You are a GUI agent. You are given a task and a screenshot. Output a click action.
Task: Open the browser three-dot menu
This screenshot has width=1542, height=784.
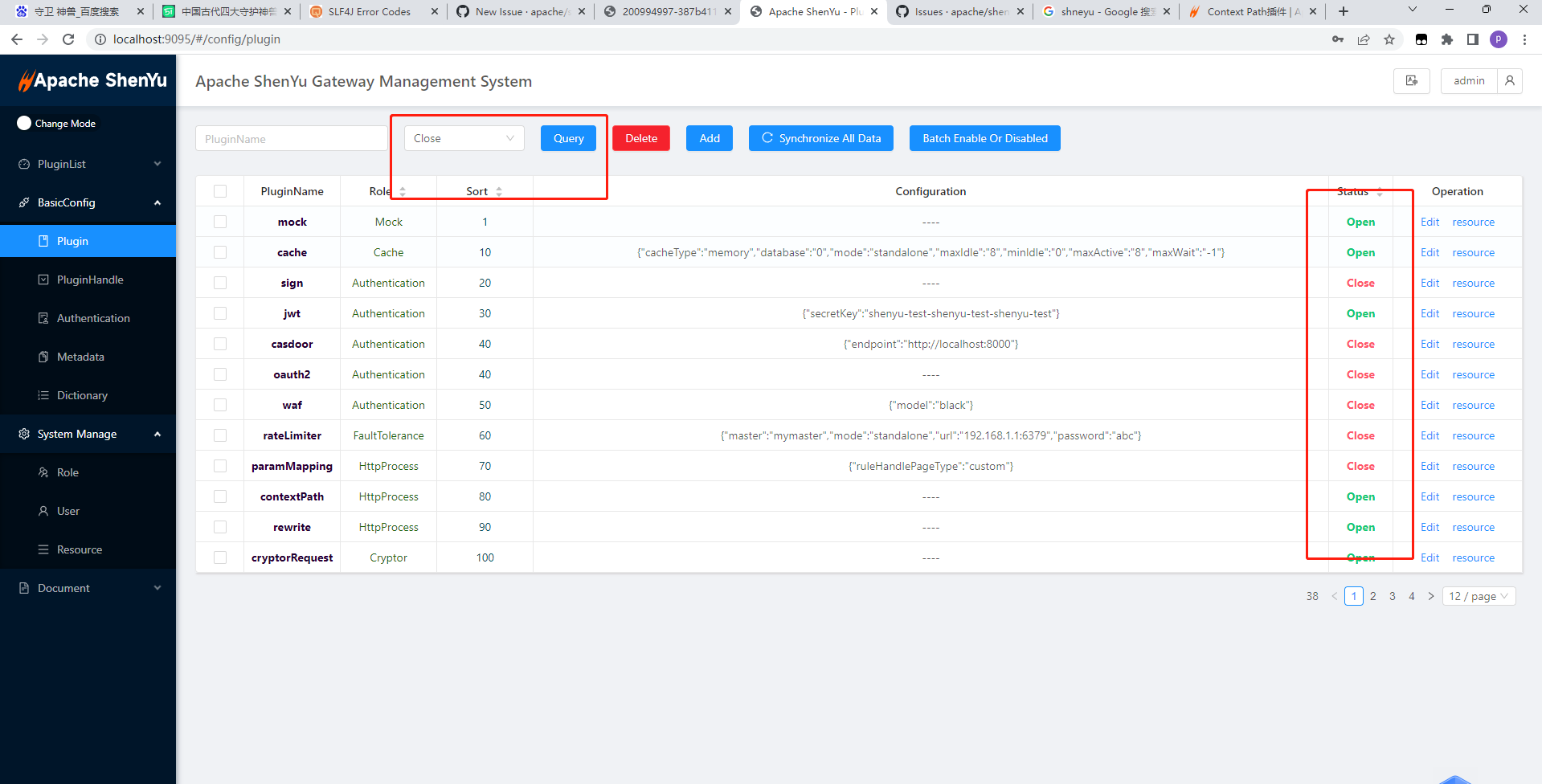point(1524,39)
